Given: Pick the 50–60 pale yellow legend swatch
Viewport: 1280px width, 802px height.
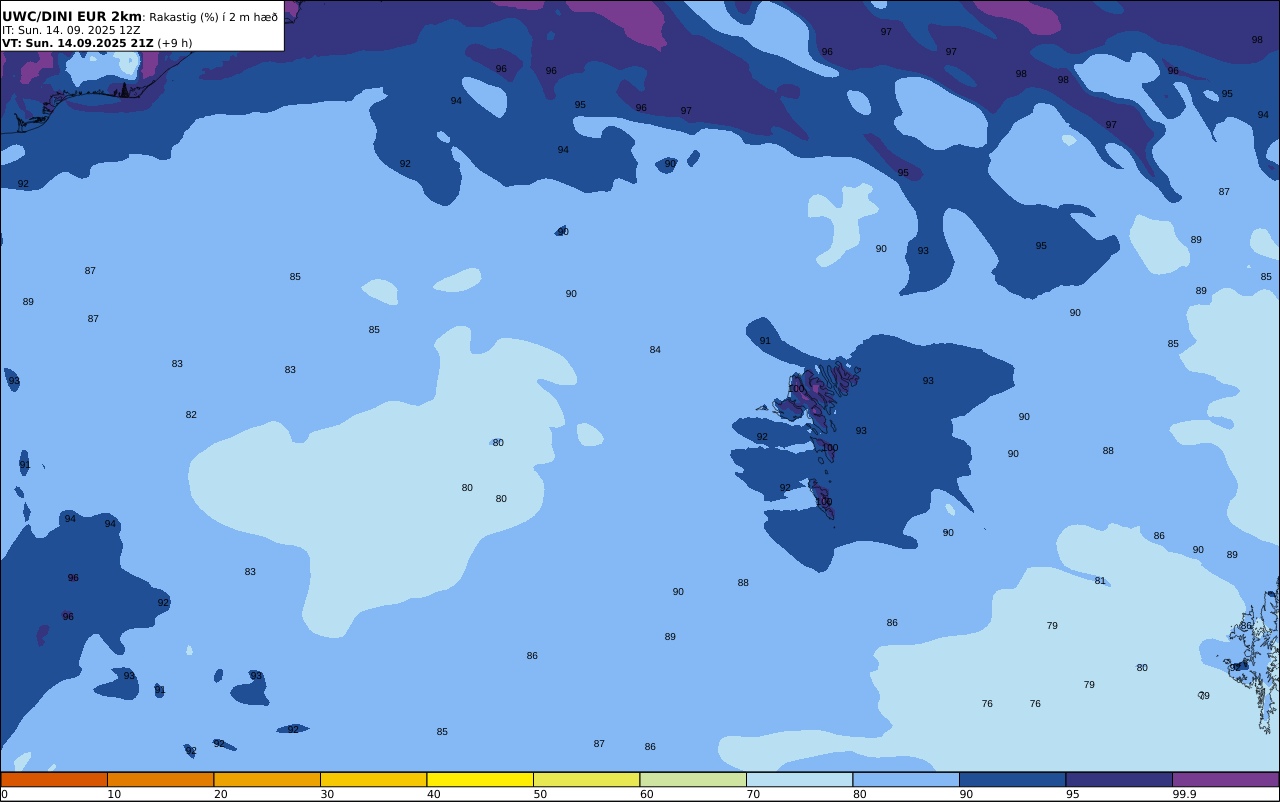Looking at the screenshot, I should 586,779.
